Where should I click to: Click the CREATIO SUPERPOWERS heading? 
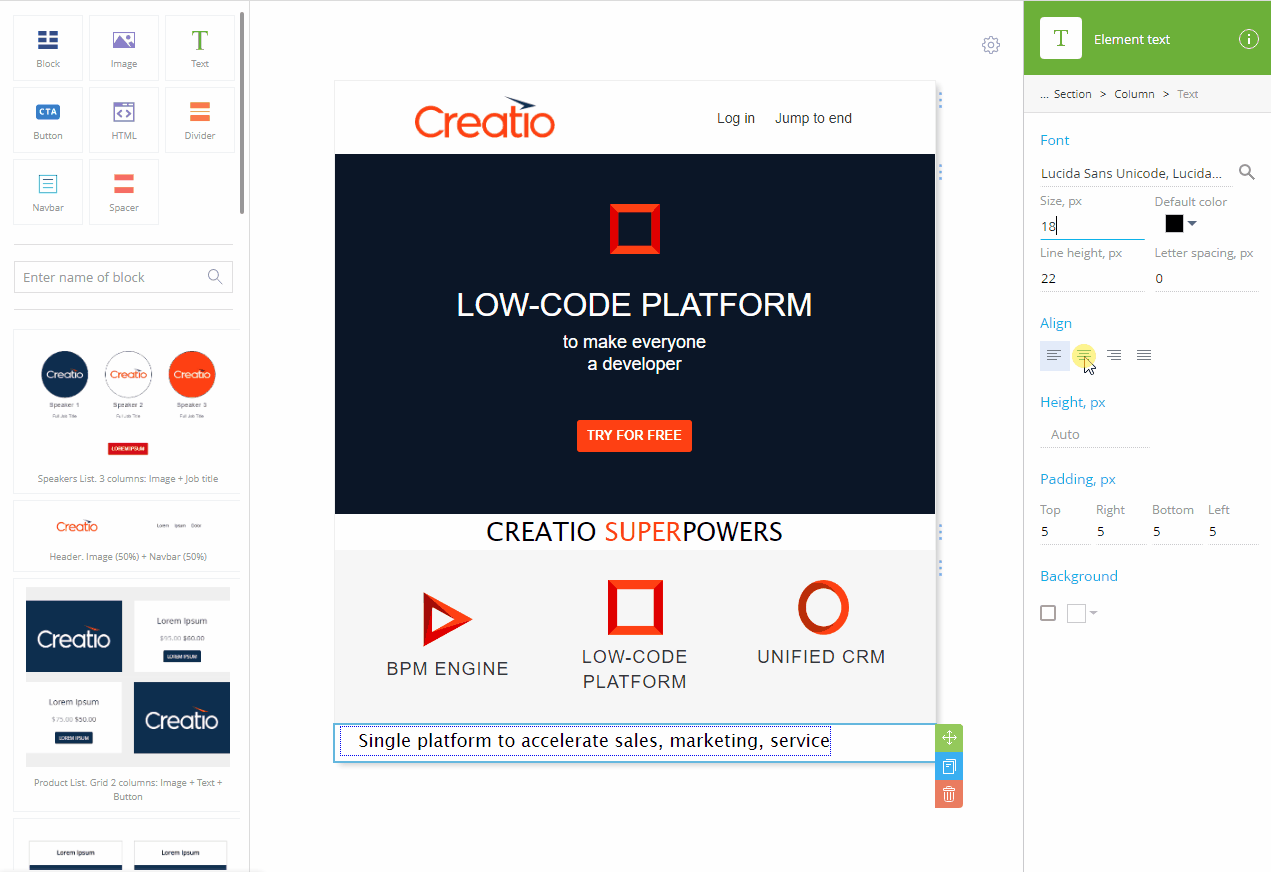[x=634, y=532]
